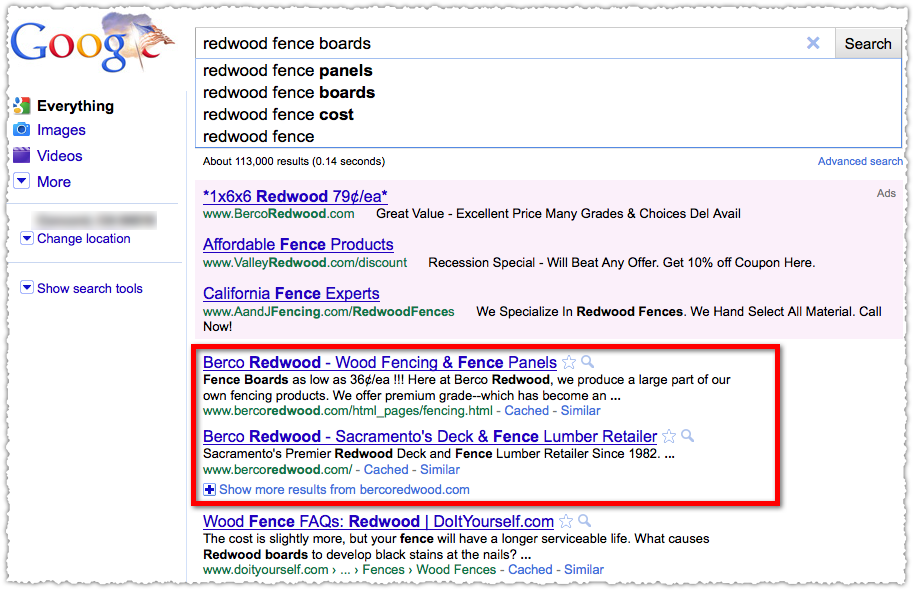
Task: Open Cached link for bercoredwood fencing.html
Action: click(x=526, y=411)
